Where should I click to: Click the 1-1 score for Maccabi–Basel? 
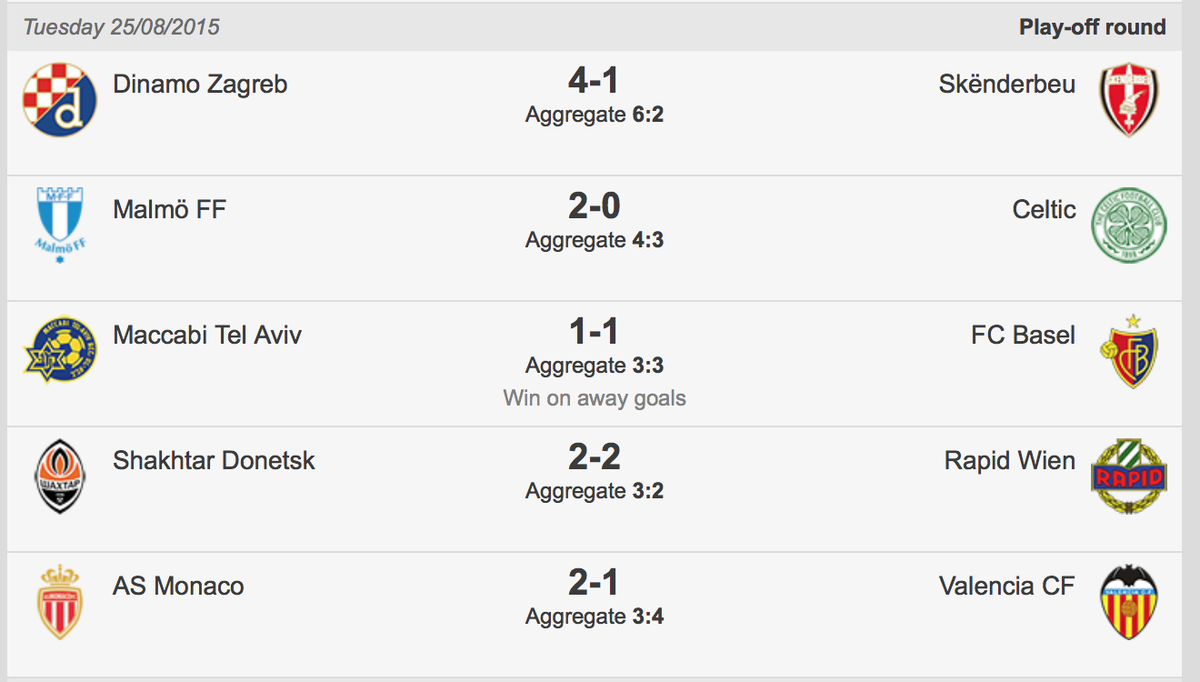click(594, 332)
